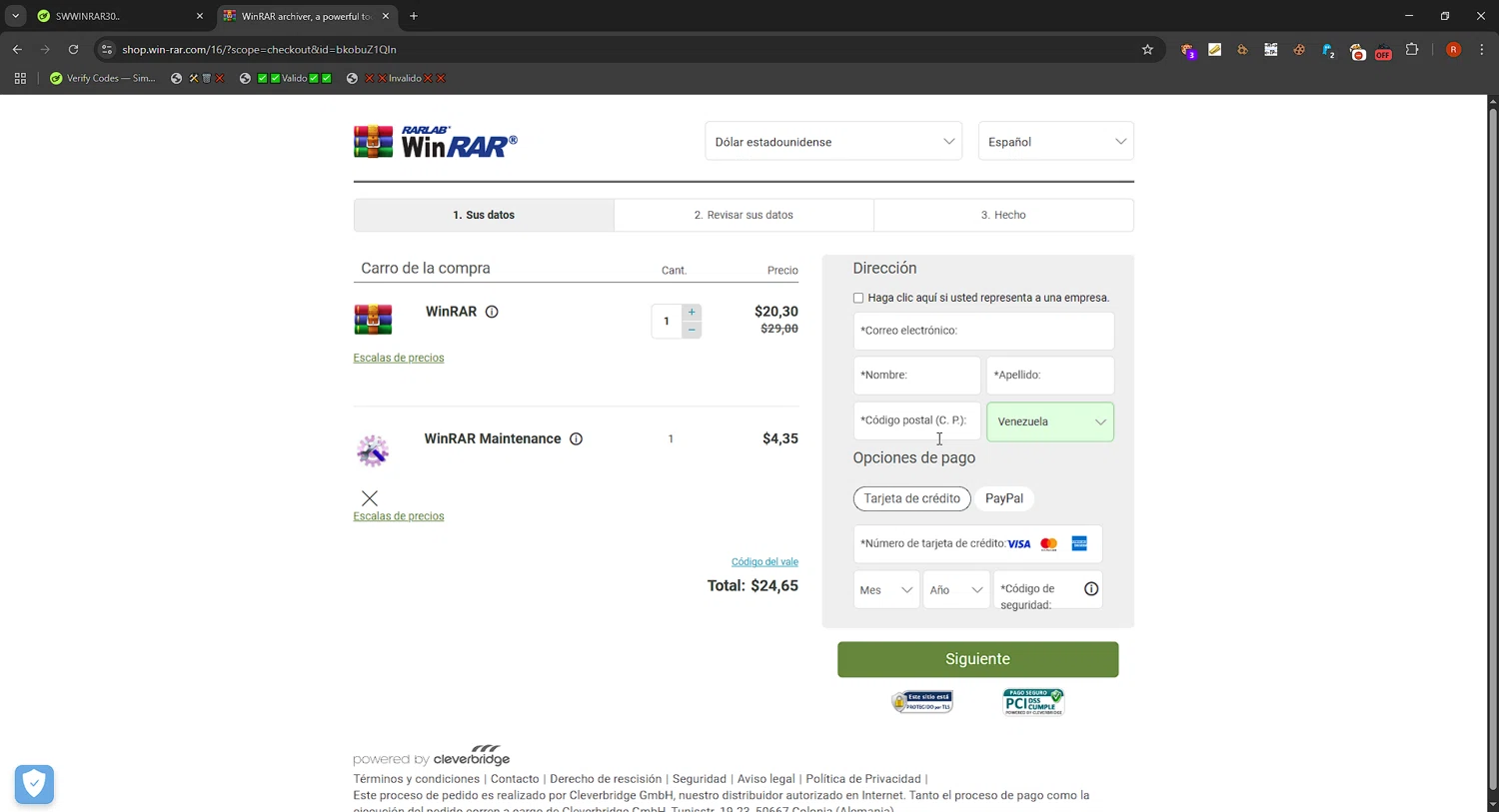
Task: Open the Contacto footer link
Action: (515, 779)
